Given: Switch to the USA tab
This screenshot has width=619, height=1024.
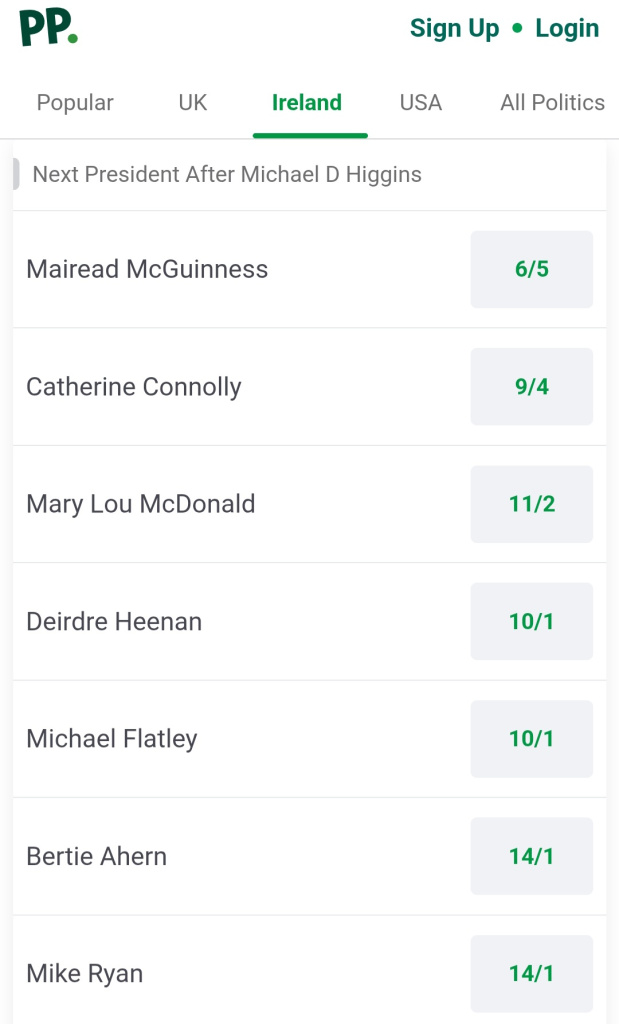Looking at the screenshot, I should [421, 103].
